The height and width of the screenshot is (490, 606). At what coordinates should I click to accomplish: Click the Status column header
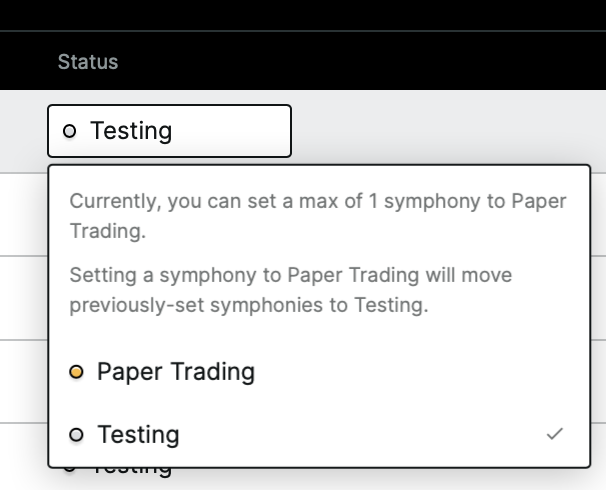point(88,62)
